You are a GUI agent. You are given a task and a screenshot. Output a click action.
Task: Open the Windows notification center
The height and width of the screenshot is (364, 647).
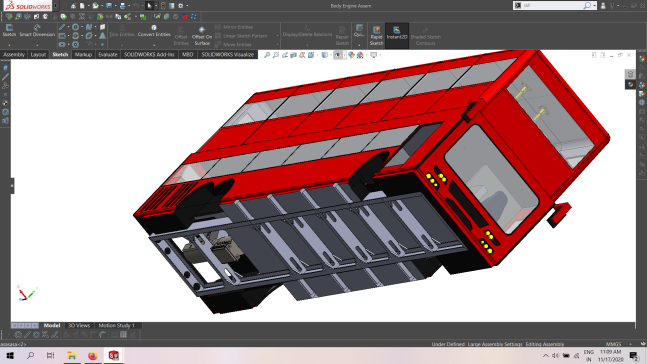(x=634, y=355)
